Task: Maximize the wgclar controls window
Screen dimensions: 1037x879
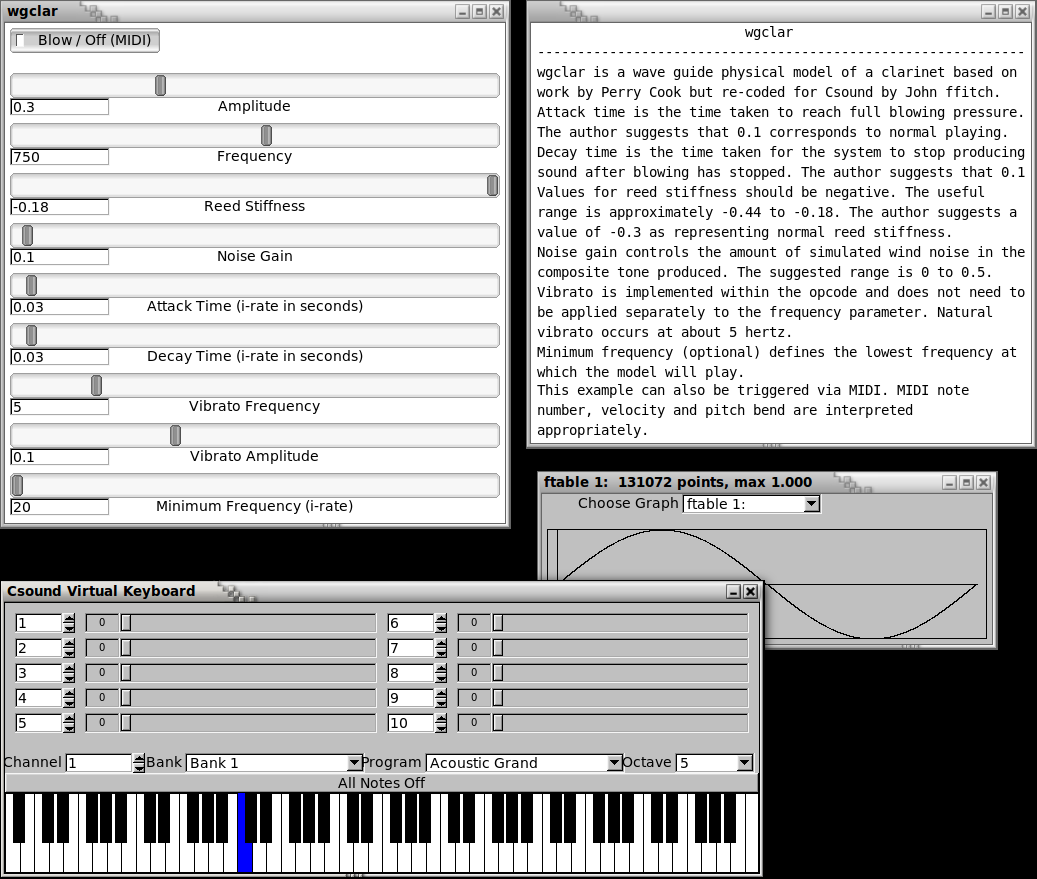Action: pyautogui.click(x=480, y=11)
